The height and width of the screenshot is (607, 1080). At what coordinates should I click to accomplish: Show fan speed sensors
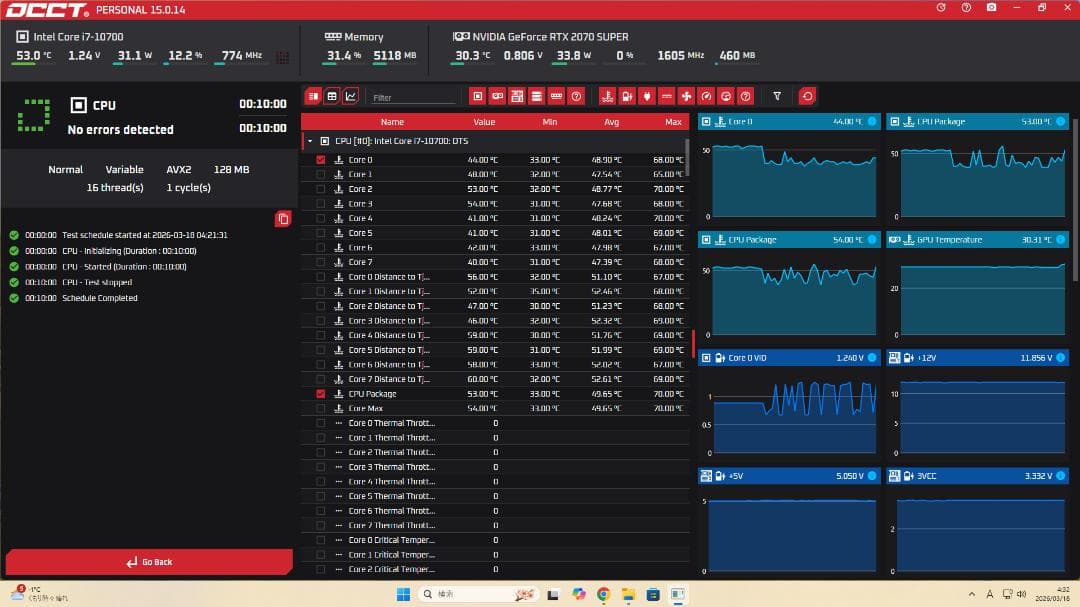pyautogui.click(x=686, y=96)
